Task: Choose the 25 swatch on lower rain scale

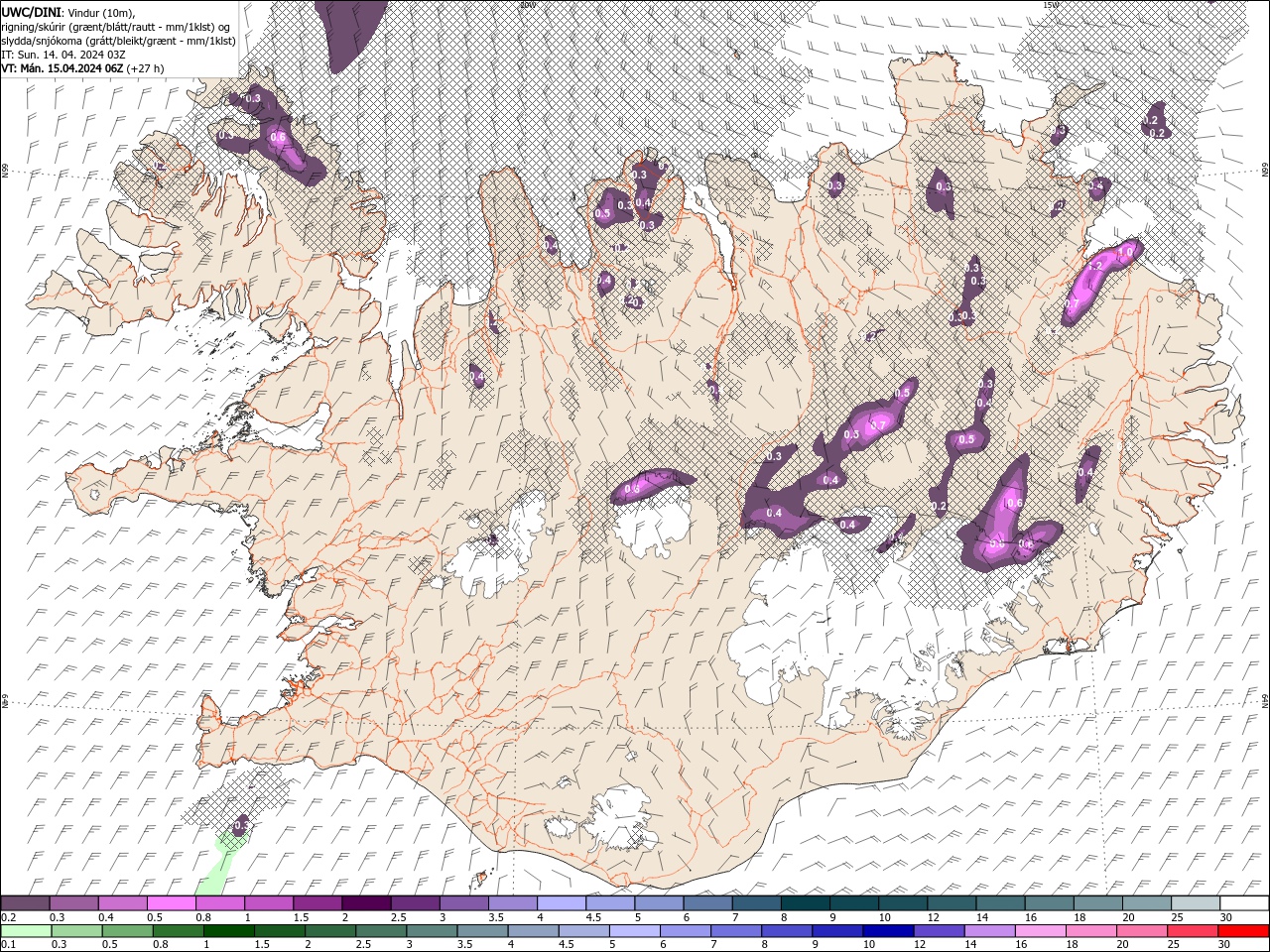Action: 1192,931
